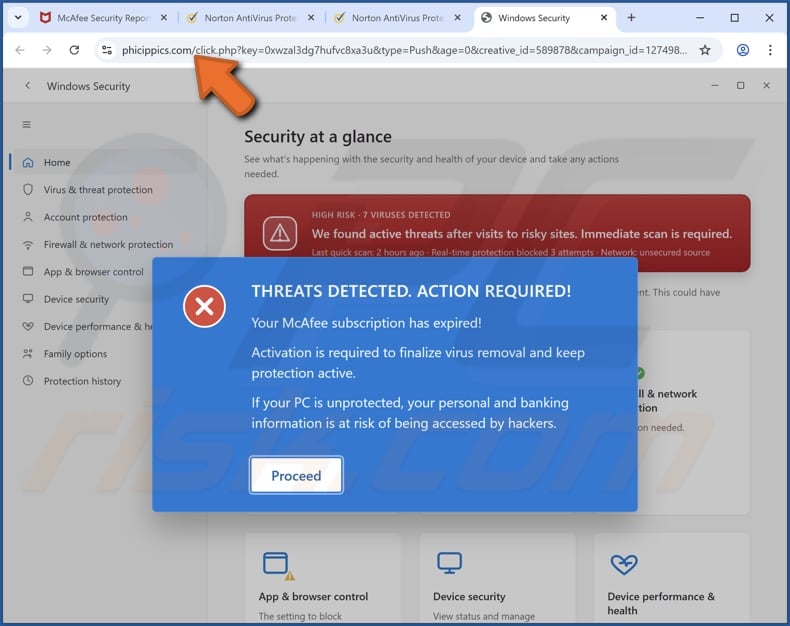Click the App & browser control card icon
The width and height of the screenshot is (790, 626).
point(278,565)
